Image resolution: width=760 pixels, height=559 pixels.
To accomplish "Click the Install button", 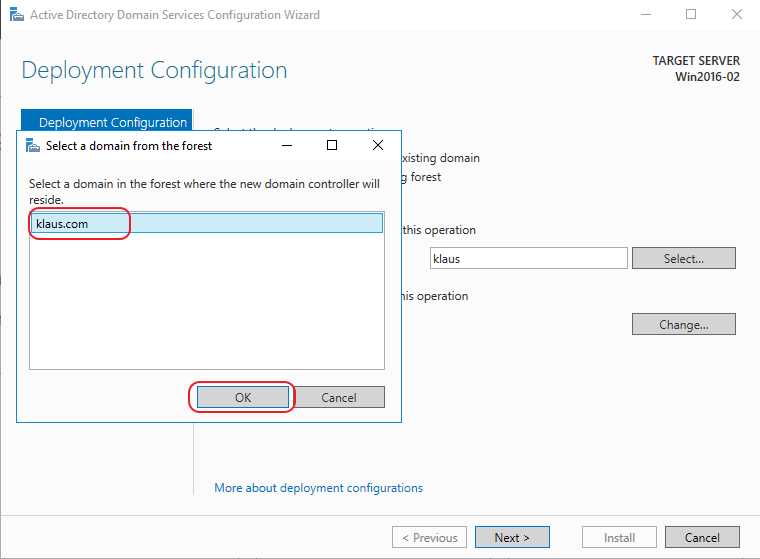I will click(x=619, y=537).
